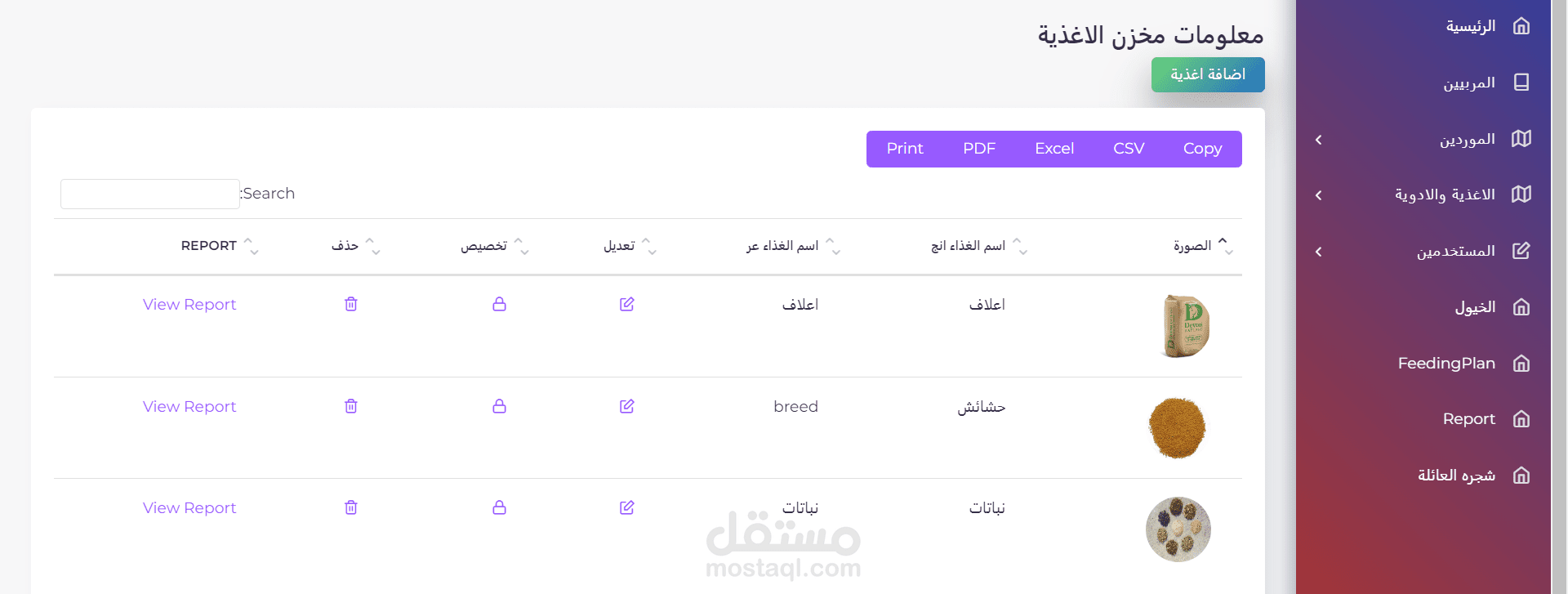Click the feed bag thumbnail image
This screenshot has width=1568, height=594.
click(x=1185, y=326)
